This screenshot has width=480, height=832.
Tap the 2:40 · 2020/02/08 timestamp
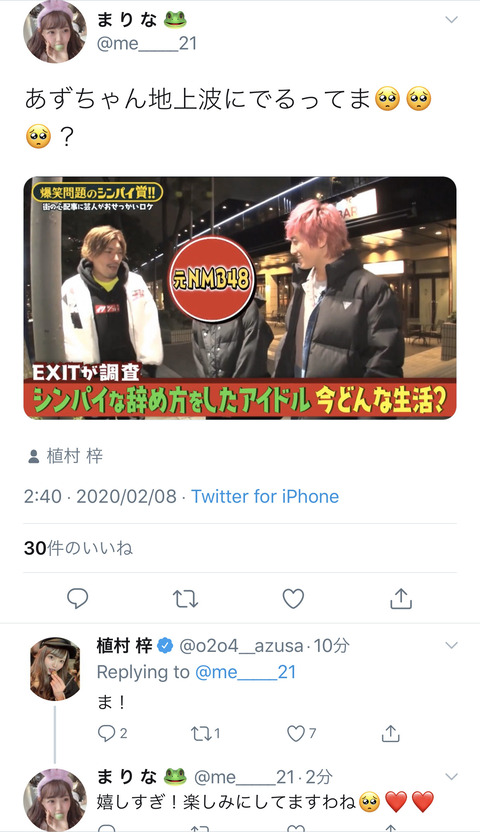pyautogui.click(x=100, y=496)
